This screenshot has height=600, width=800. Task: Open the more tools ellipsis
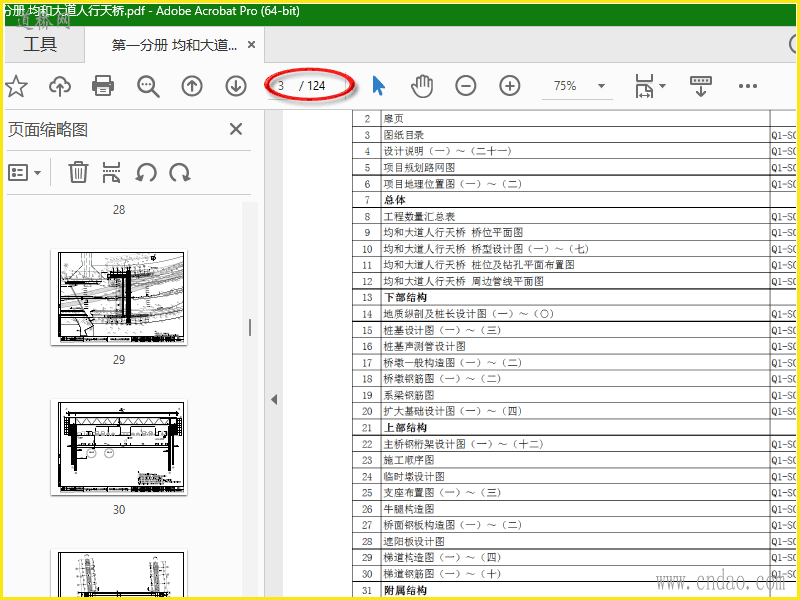[x=748, y=86]
